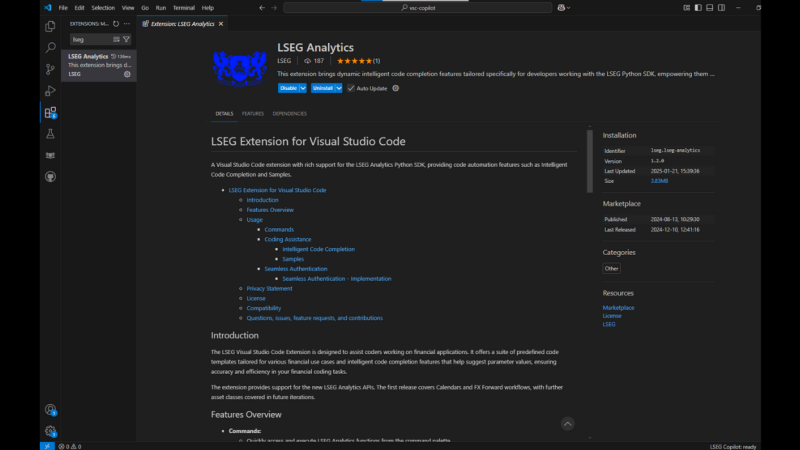Open extension settings gear beside Auto Update

pyautogui.click(x=395, y=88)
